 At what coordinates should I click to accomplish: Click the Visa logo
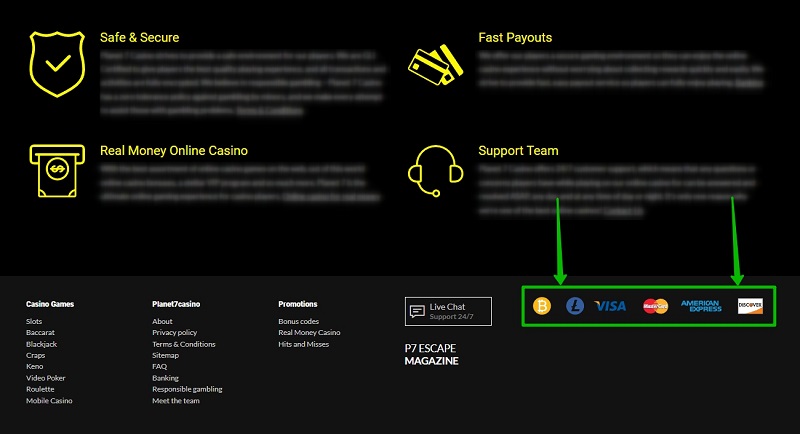pos(610,306)
